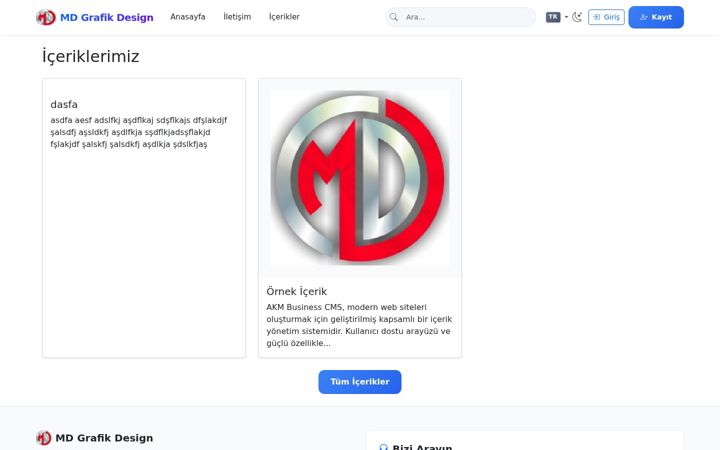This screenshot has width=720, height=450.
Task: Click the search magnifier icon
Action: tap(394, 17)
